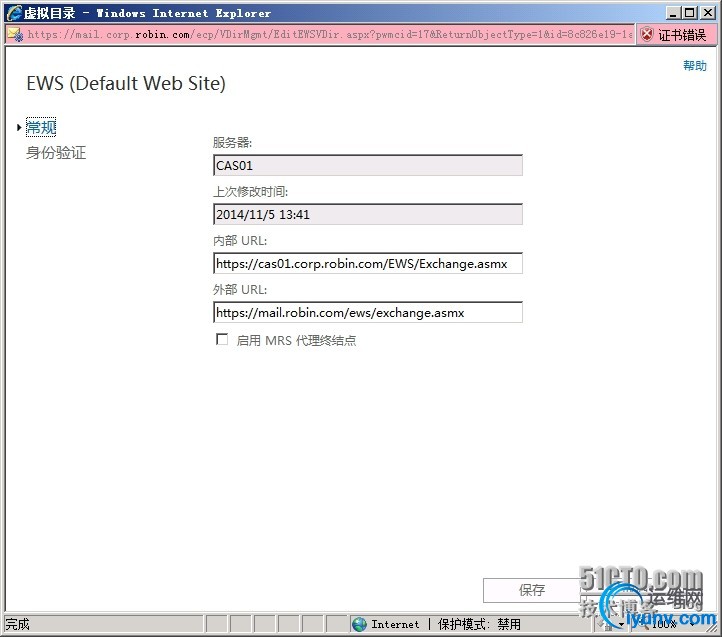The width and height of the screenshot is (722, 637).
Task: Click the 证书错误 label
Action: 682,35
